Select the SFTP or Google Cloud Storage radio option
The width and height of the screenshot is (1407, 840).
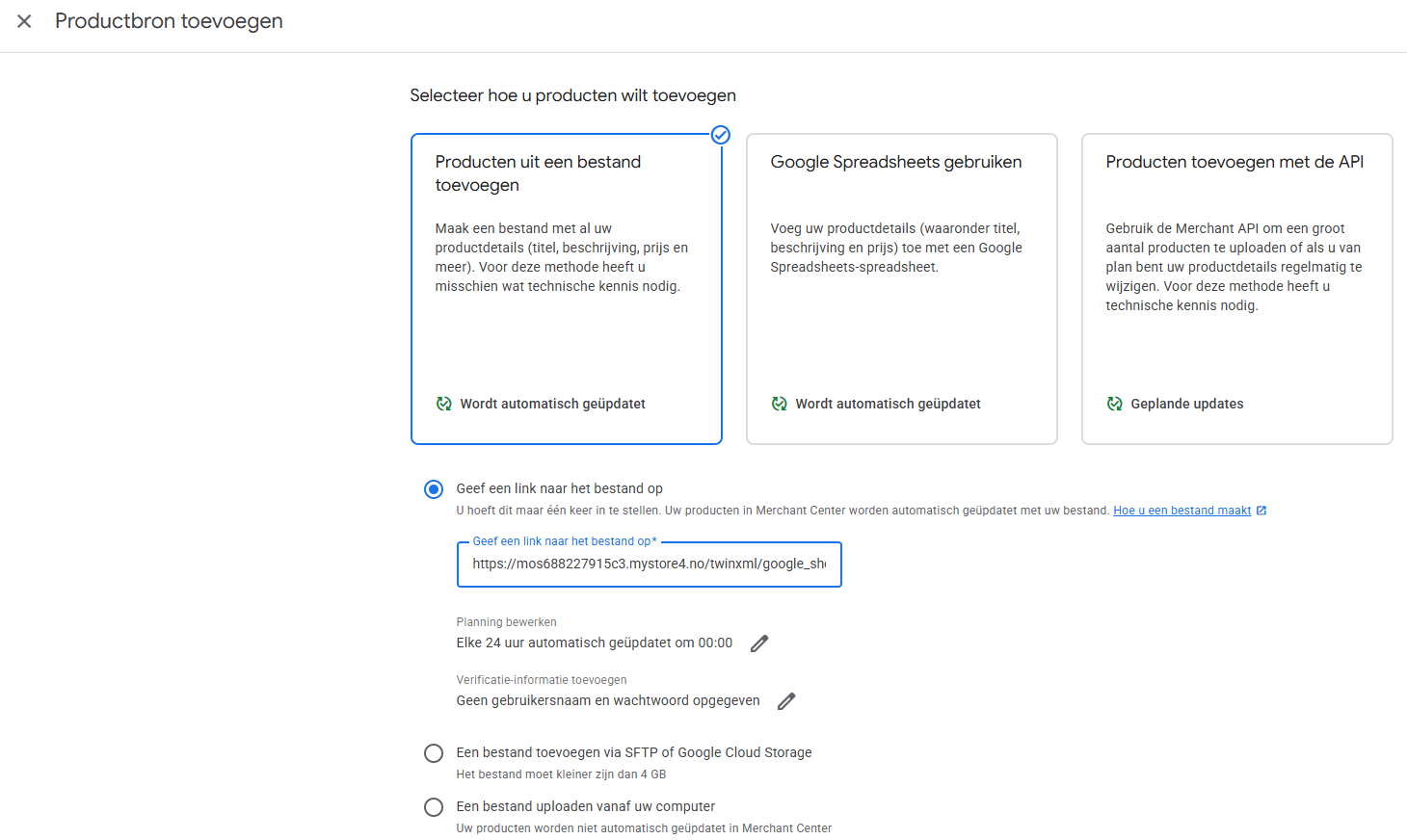[434, 753]
